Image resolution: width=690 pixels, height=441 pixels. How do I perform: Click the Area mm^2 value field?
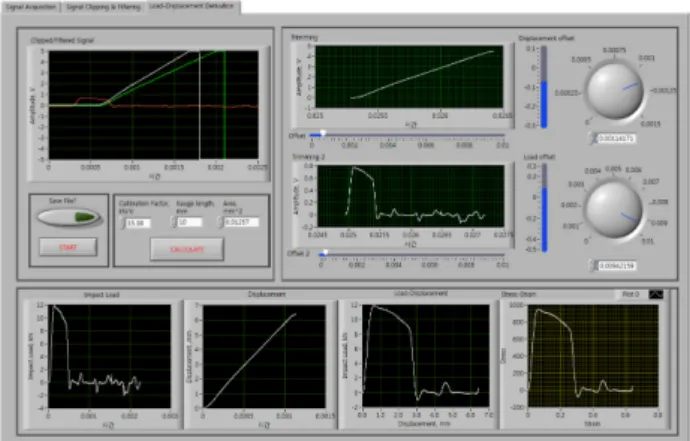click(242, 222)
